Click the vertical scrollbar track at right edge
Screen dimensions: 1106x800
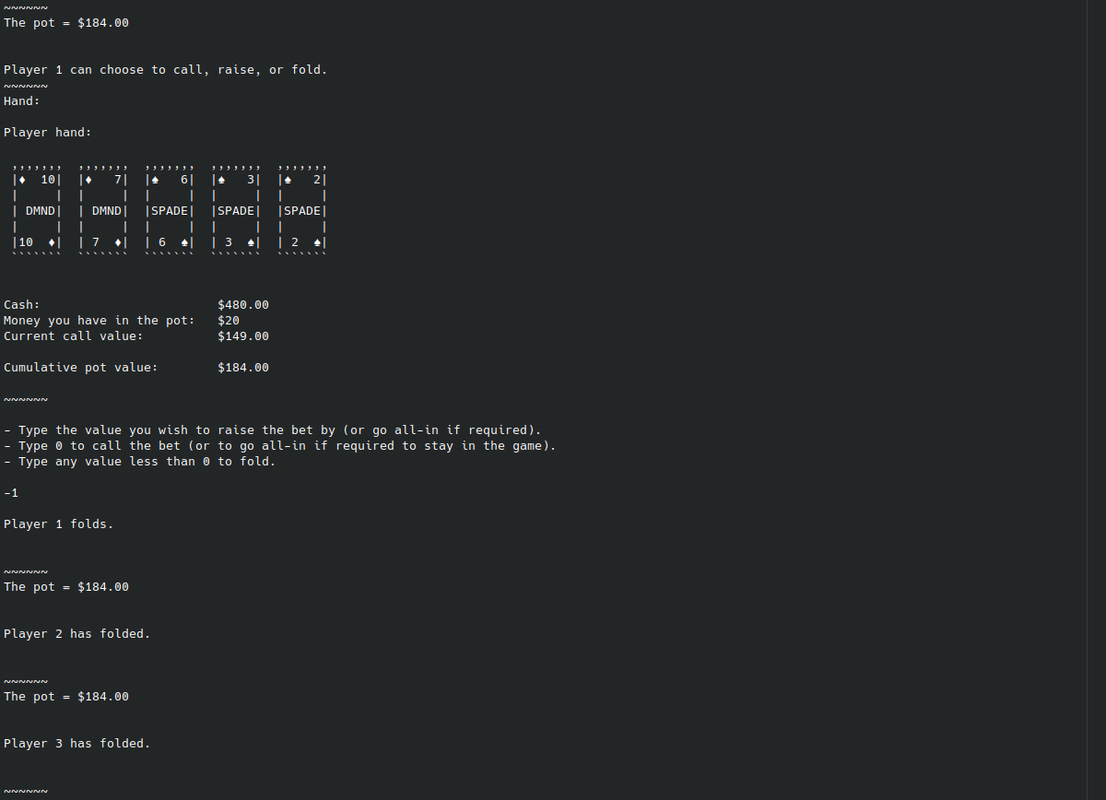click(x=1096, y=400)
